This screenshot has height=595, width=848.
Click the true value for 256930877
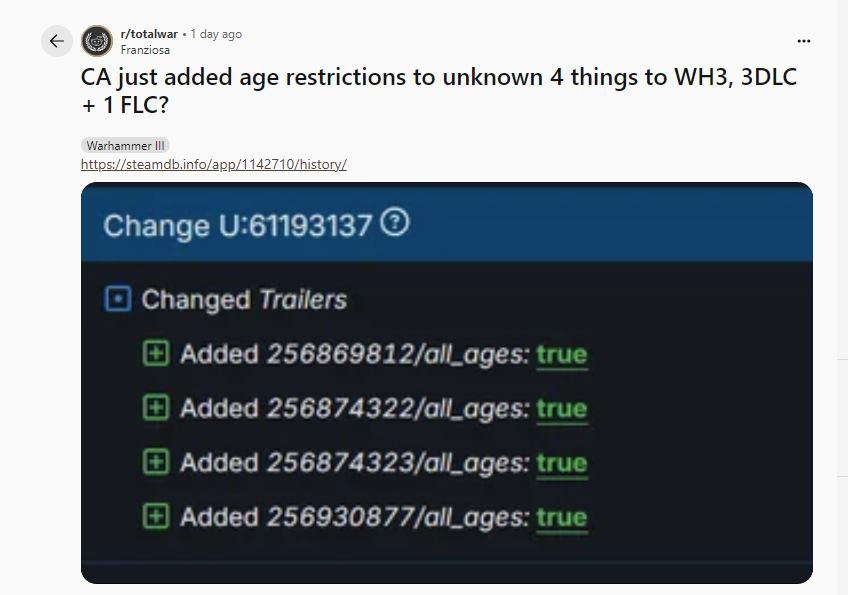562,518
